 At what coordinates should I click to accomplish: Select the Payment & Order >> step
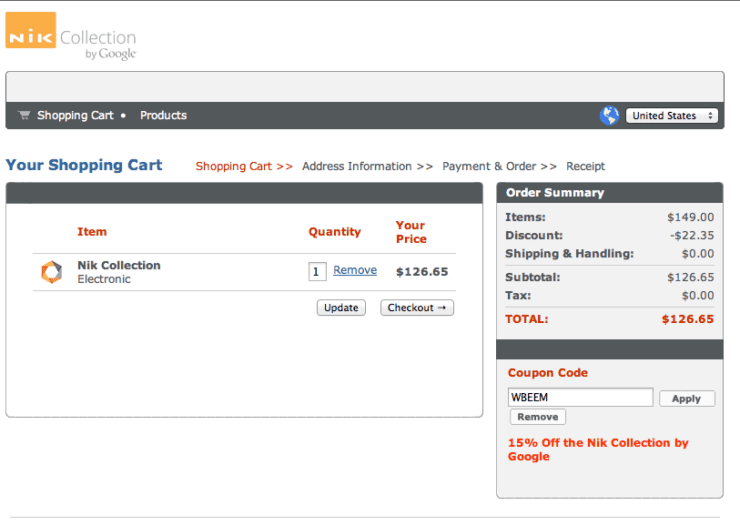coord(499,166)
